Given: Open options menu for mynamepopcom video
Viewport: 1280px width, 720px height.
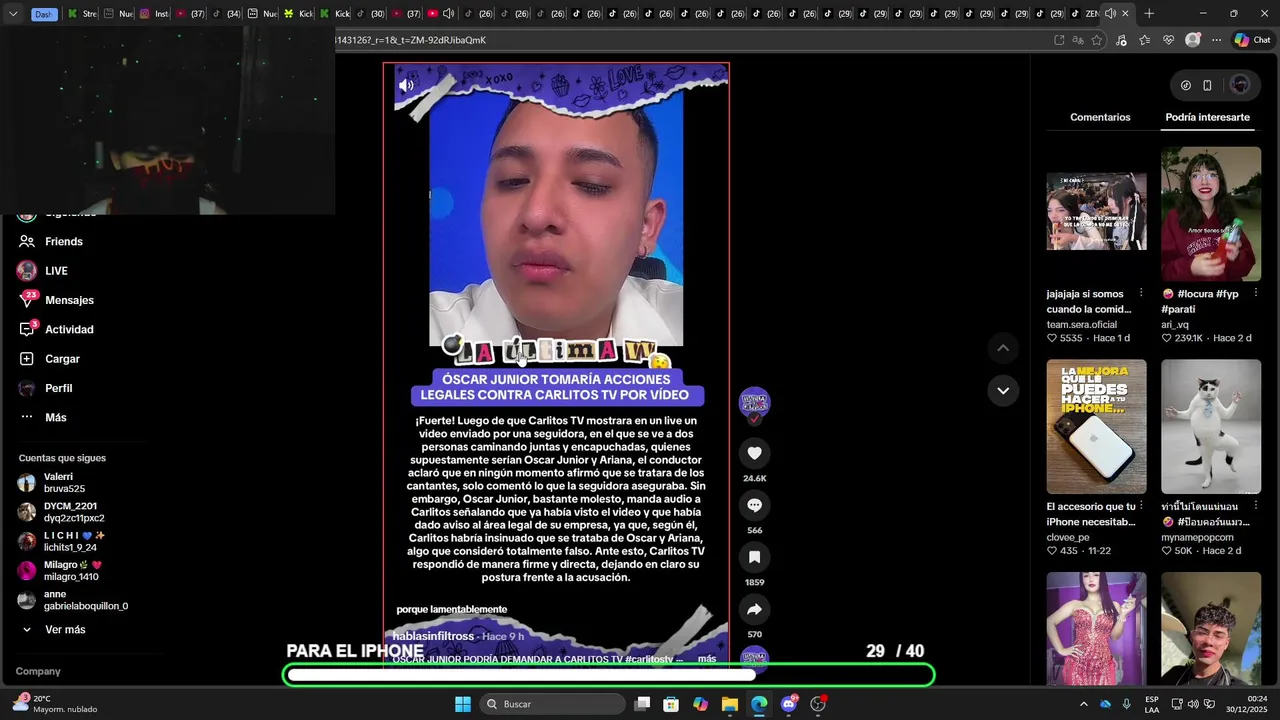Looking at the screenshot, I should tap(1256, 507).
